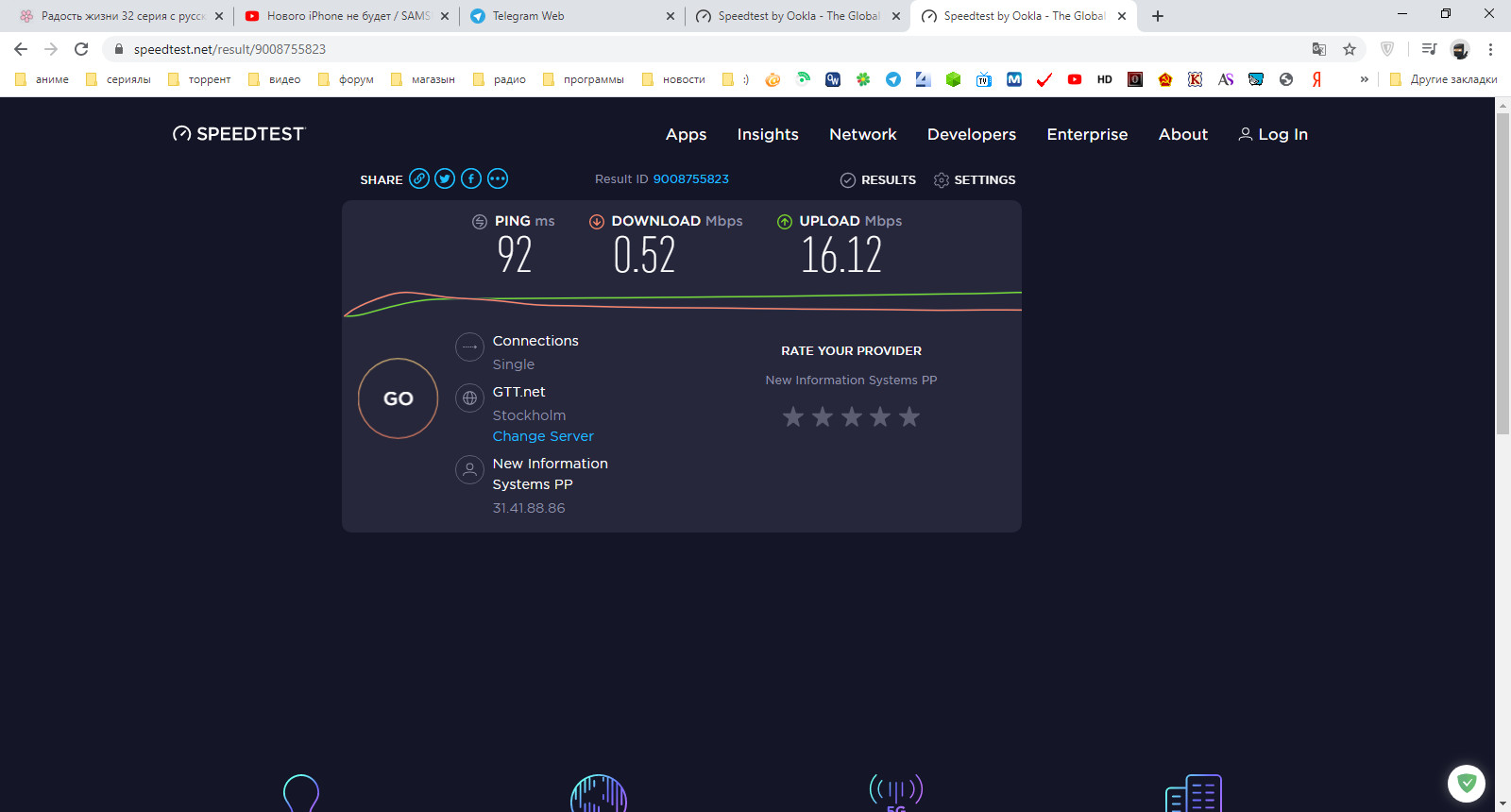Go back to previous page
The width and height of the screenshot is (1511, 812).
pos(21,49)
